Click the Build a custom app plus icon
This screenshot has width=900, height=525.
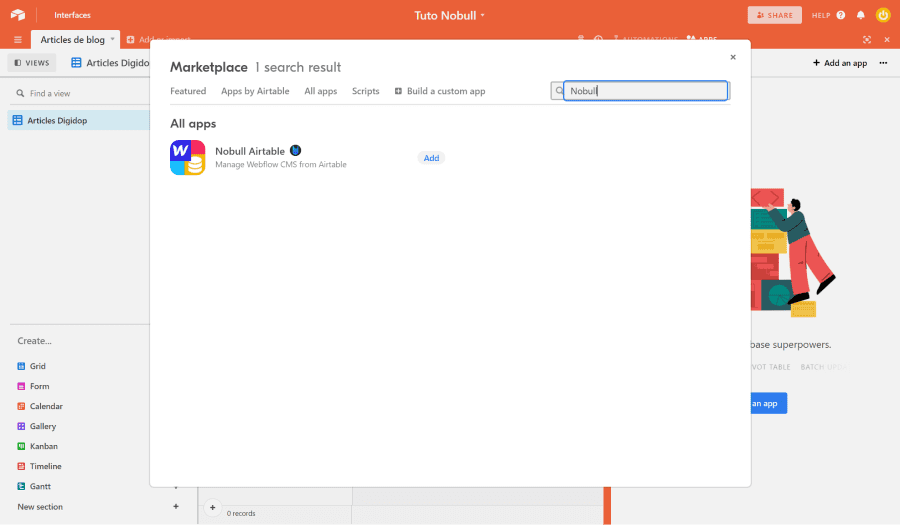point(398,91)
